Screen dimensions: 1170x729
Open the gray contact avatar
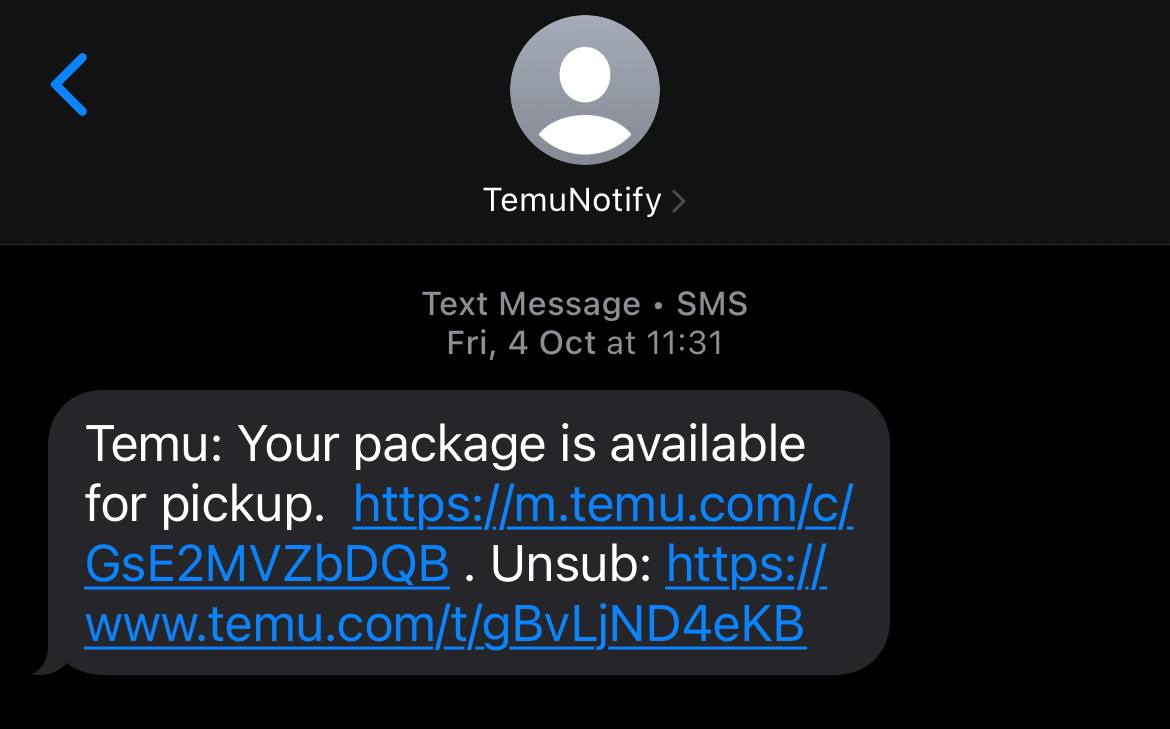[x=584, y=90]
